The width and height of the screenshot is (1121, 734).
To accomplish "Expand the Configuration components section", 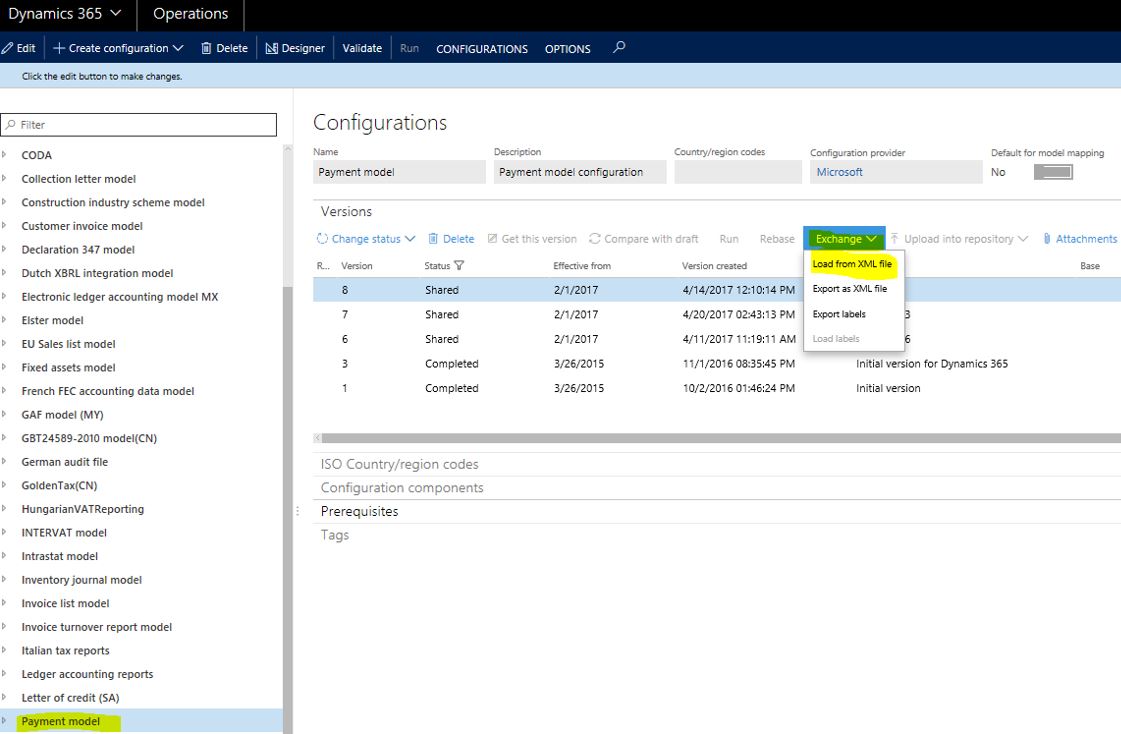I will pos(402,488).
